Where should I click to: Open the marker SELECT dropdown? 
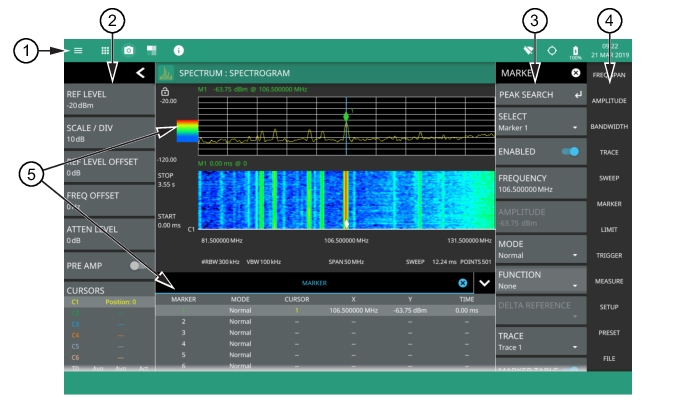coord(540,122)
